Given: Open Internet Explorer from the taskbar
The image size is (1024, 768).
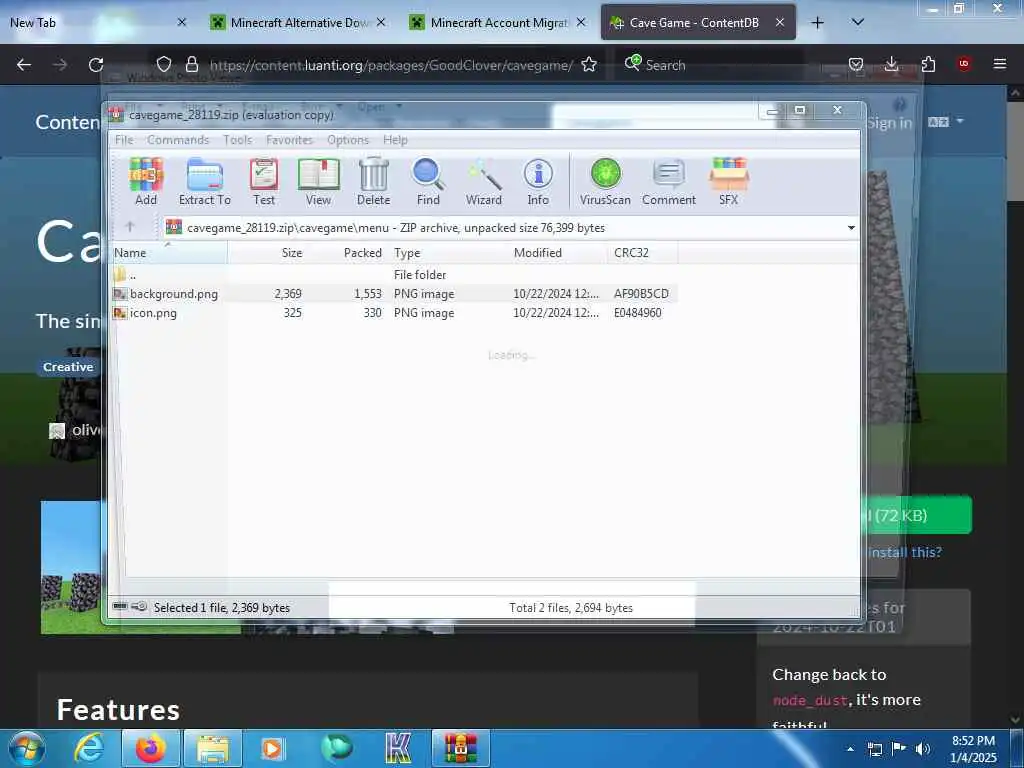Looking at the screenshot, I should [x=89, y=748].
